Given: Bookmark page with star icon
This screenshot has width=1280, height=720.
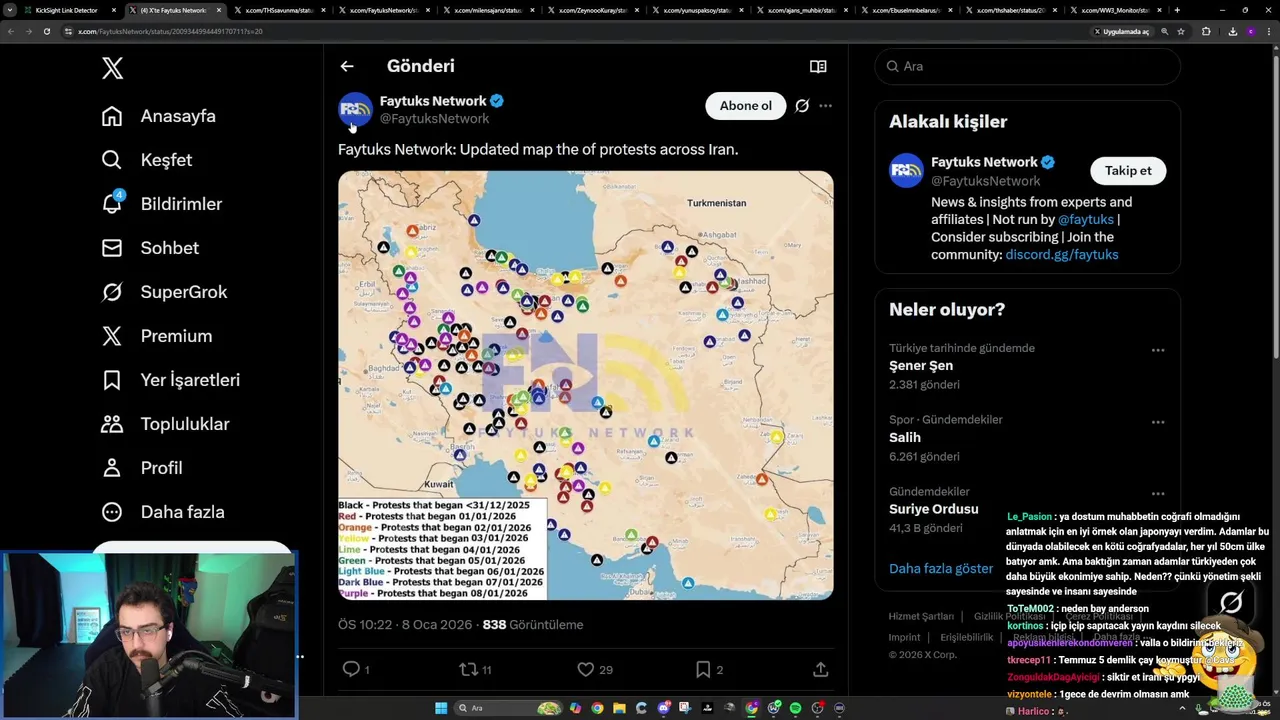Looking at the screenshot, I should [x=1181, y=31].
